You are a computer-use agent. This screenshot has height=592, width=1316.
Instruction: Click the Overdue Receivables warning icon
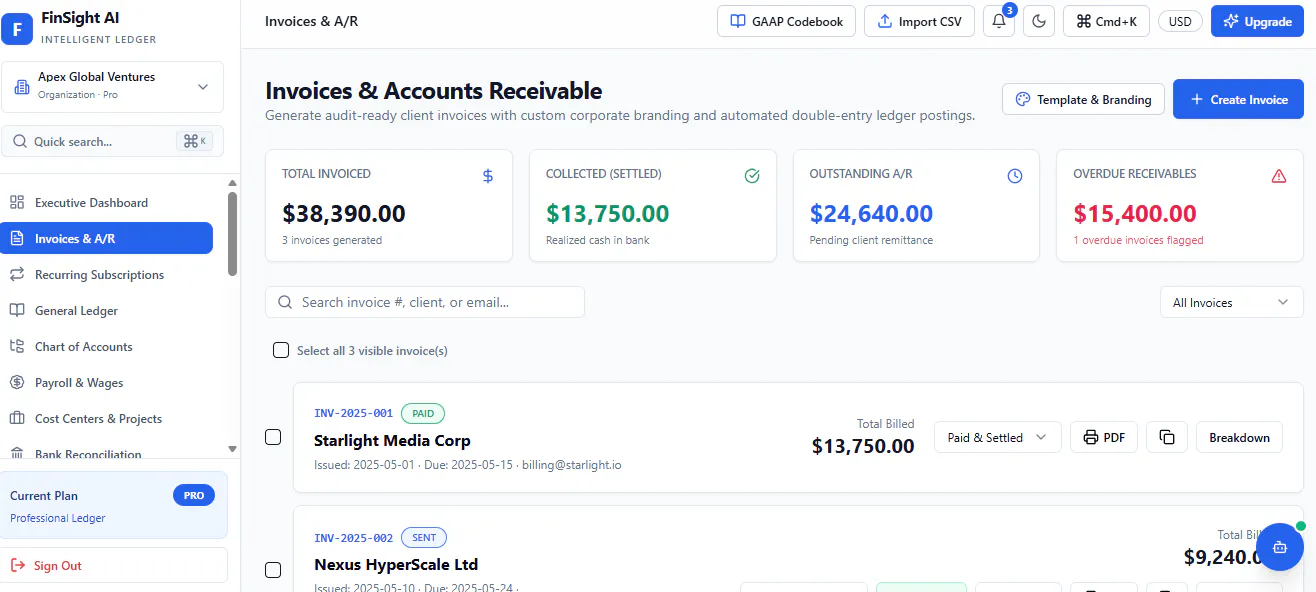1279,176
